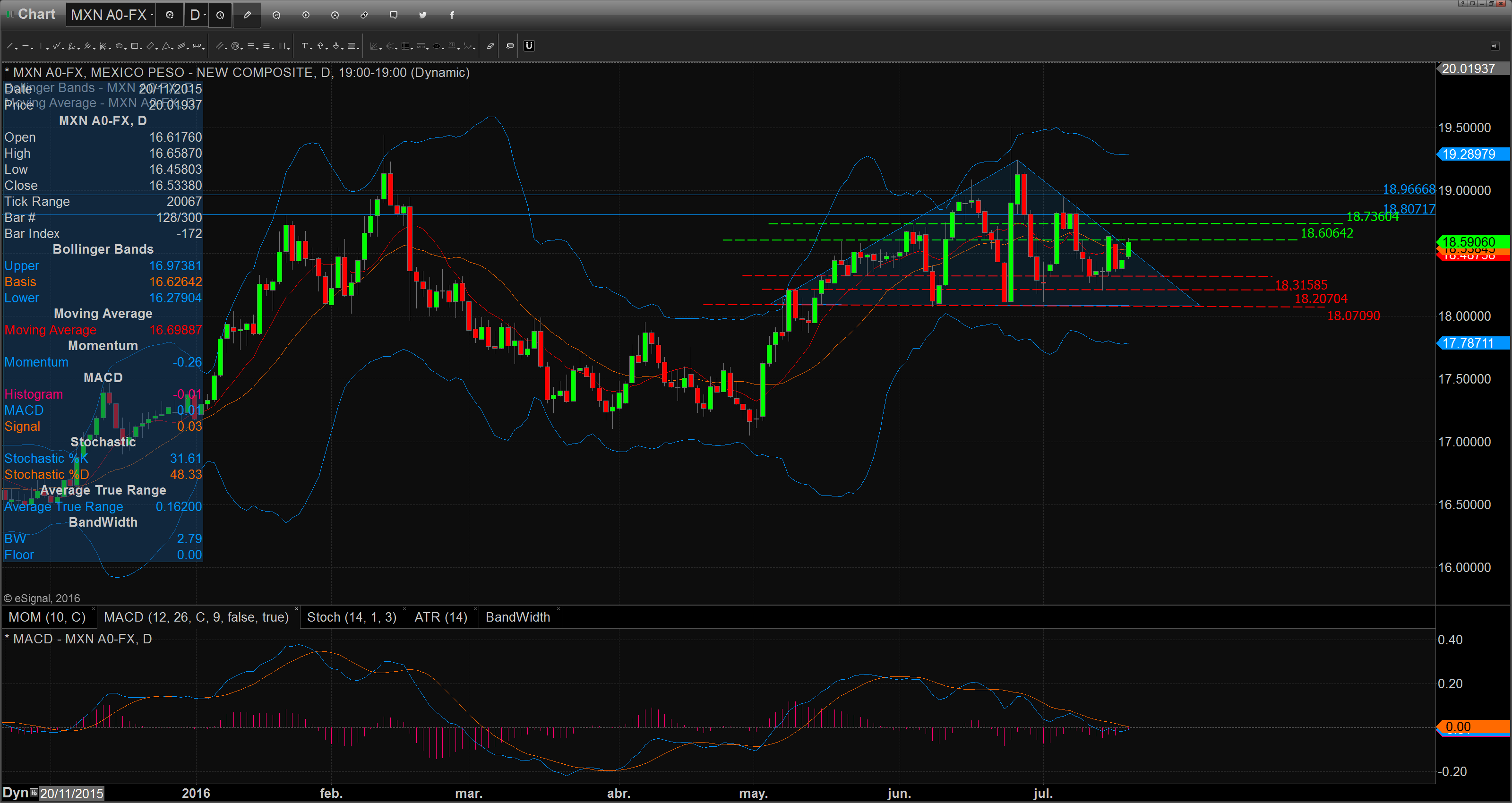Expand the rectangle tool dropdown arrow
The height and width of the screenshot is (803, 1512).
[x=141, y=49]
